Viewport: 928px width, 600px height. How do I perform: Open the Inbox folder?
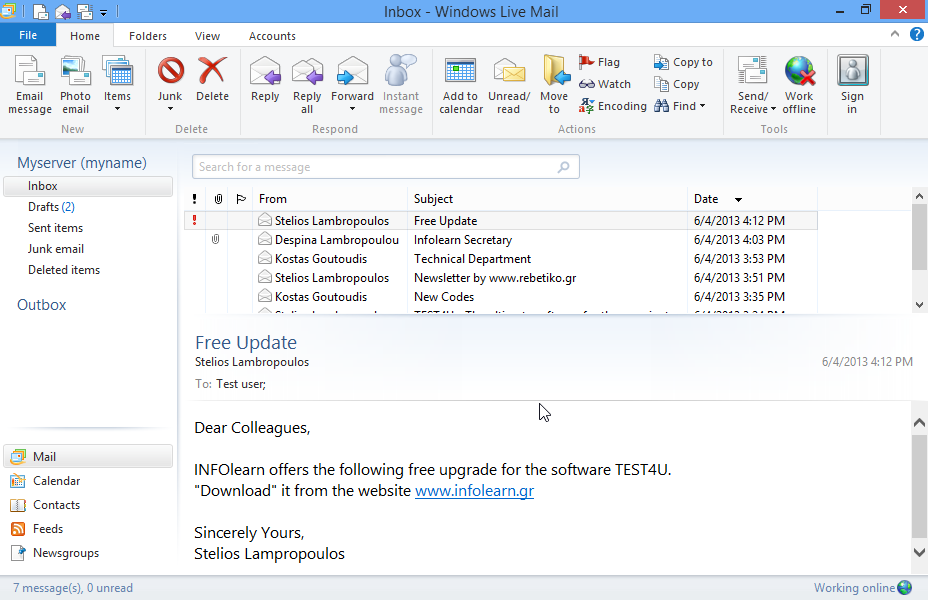point(88,186)
